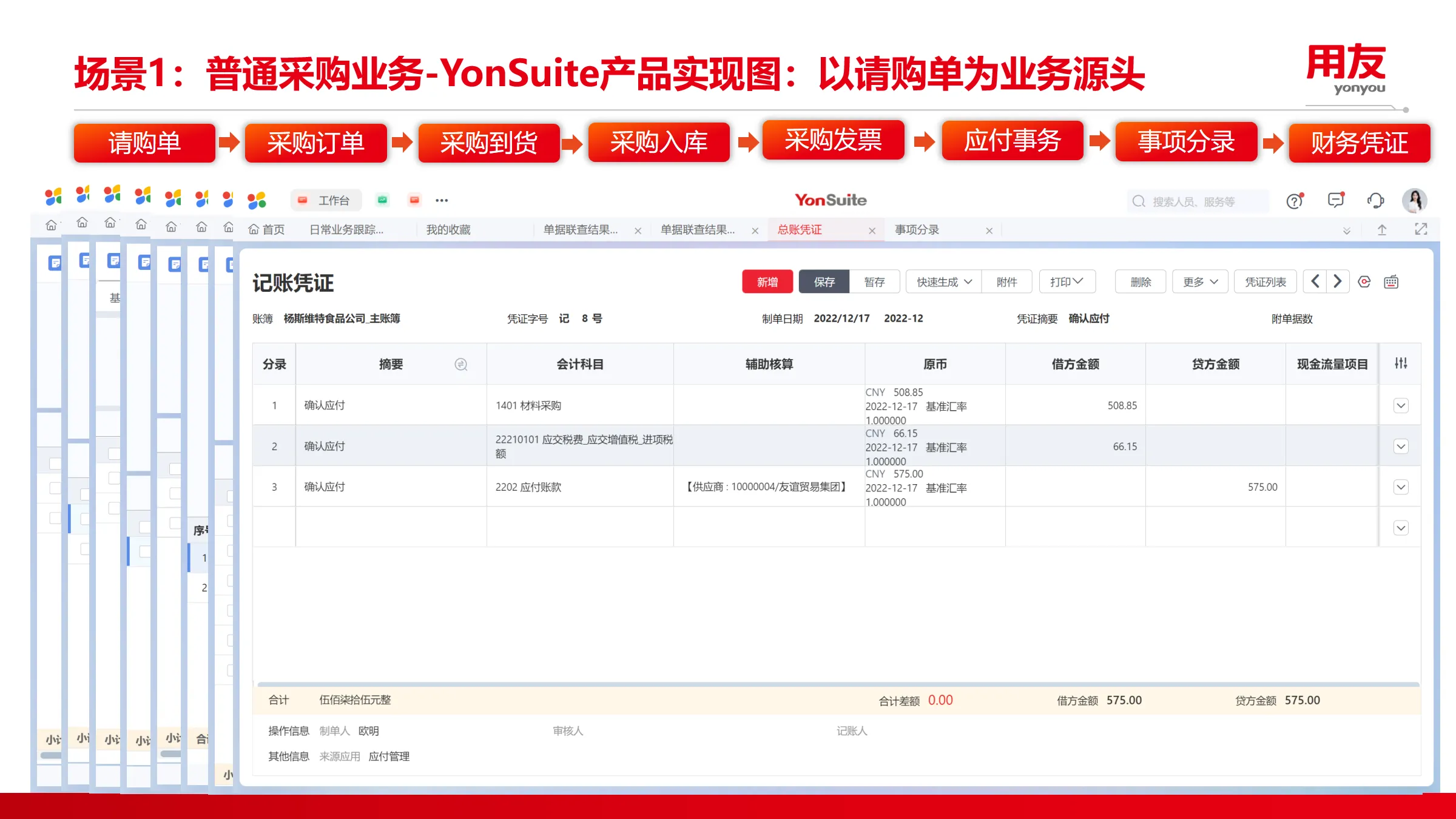Click the calculator keyboard icon
The height and width of the screenshot is (819, 1456).
[x=1391, y=281]
